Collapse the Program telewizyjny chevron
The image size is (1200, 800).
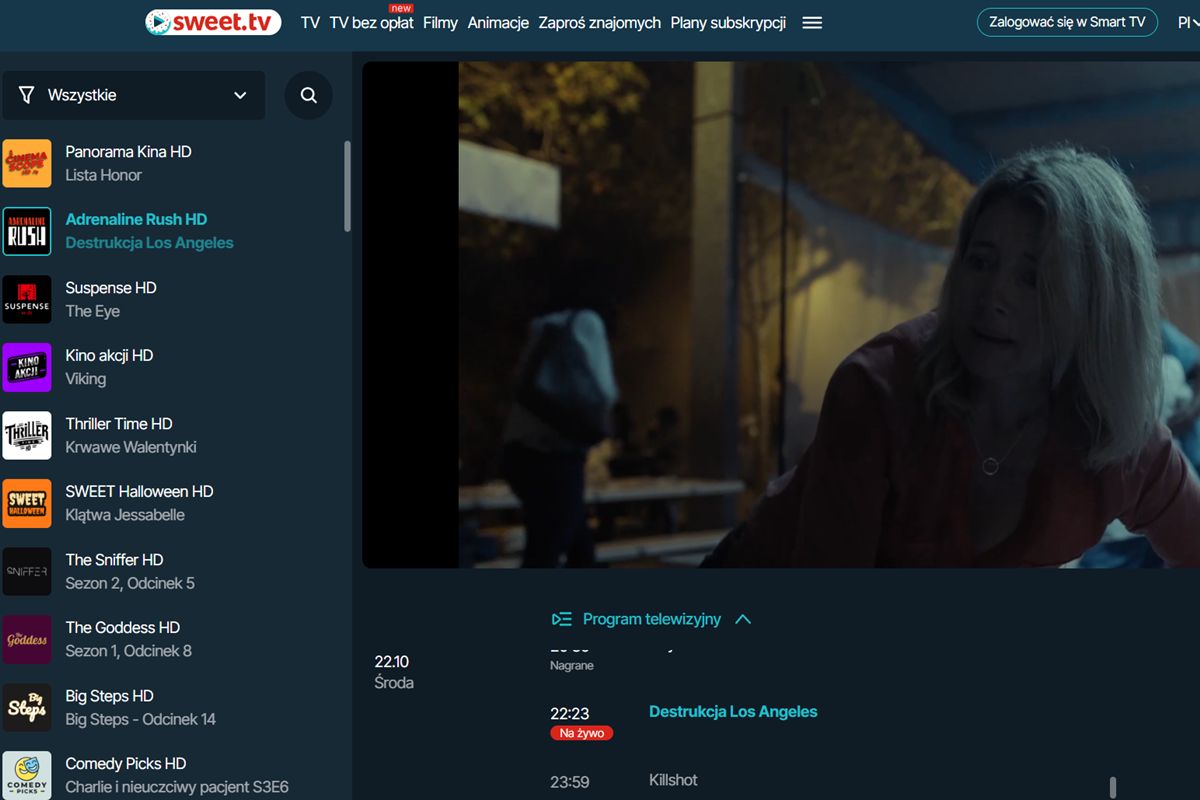pyautogui.click(x=743, y=619)
